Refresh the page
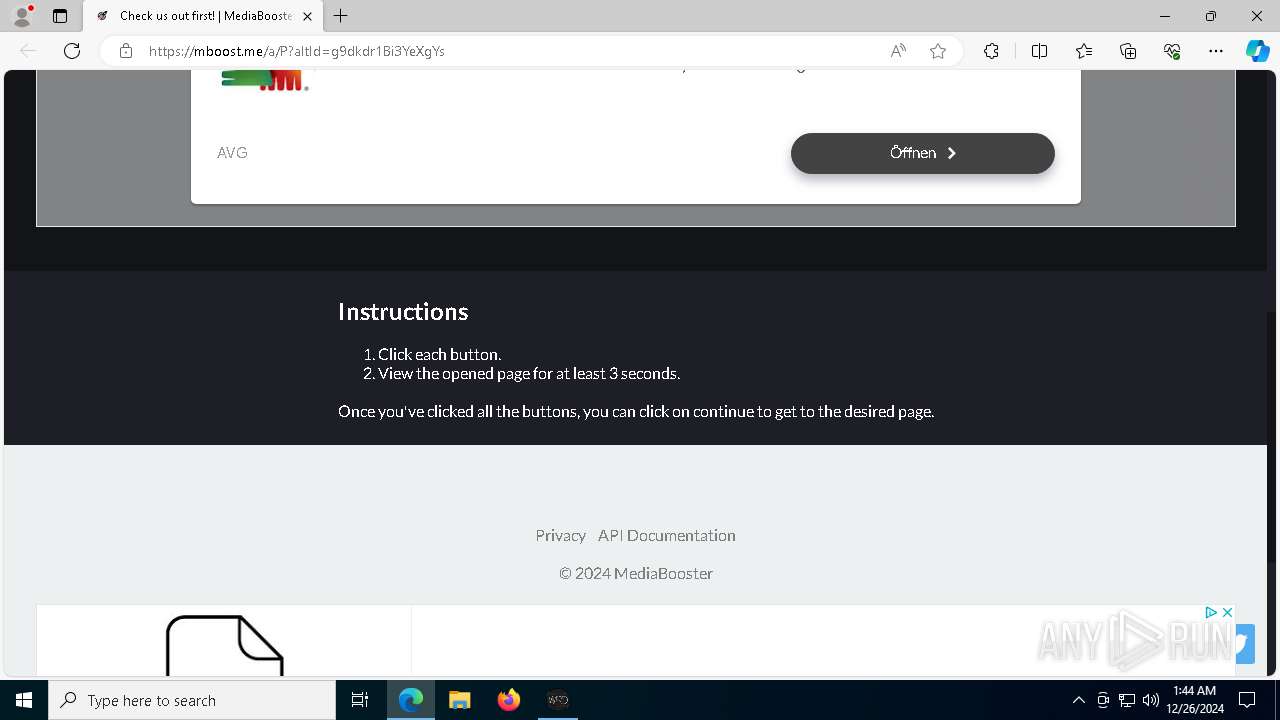 (72, 51)
